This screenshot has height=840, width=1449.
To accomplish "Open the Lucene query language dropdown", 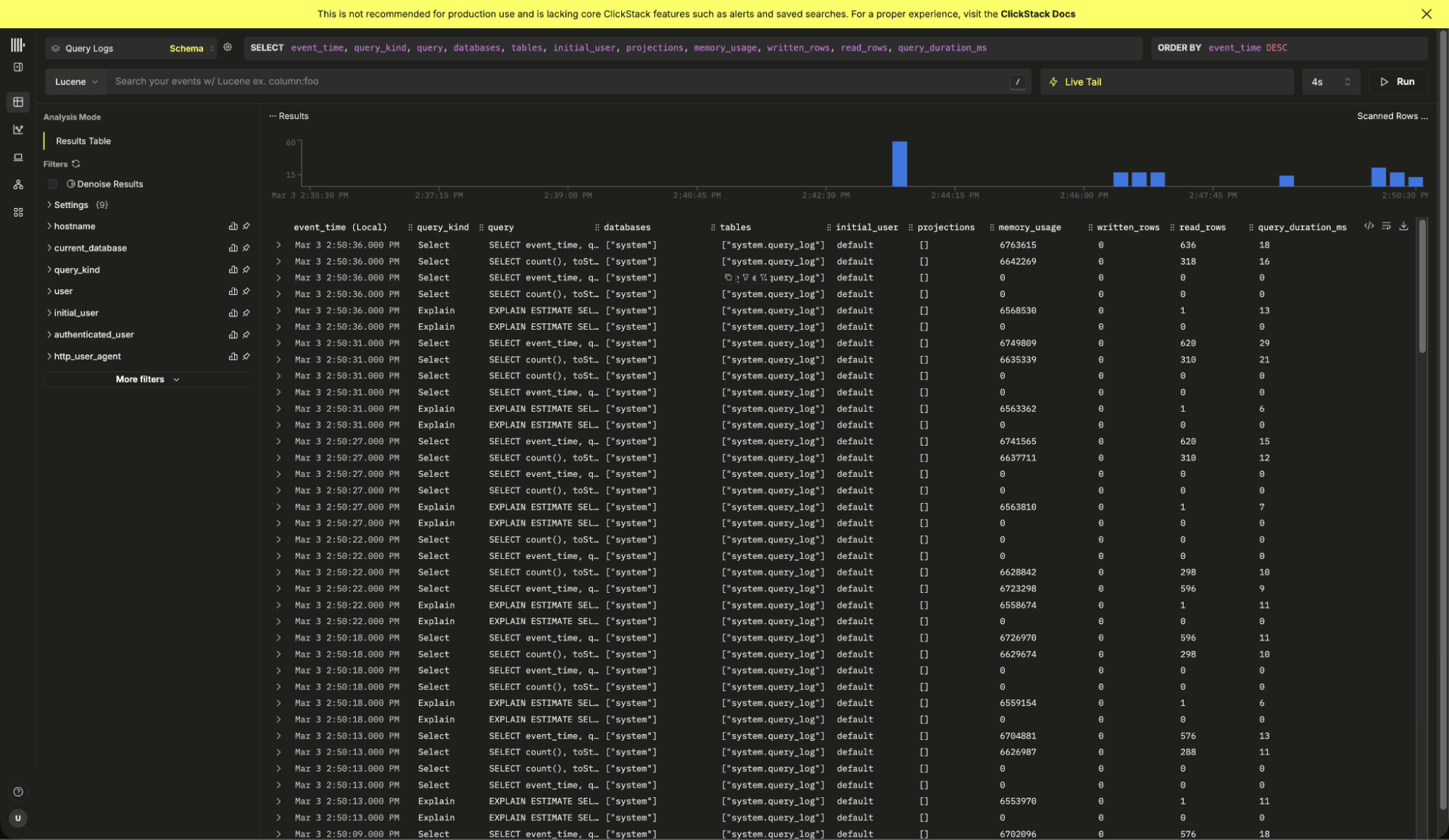I will pos(76,82).
